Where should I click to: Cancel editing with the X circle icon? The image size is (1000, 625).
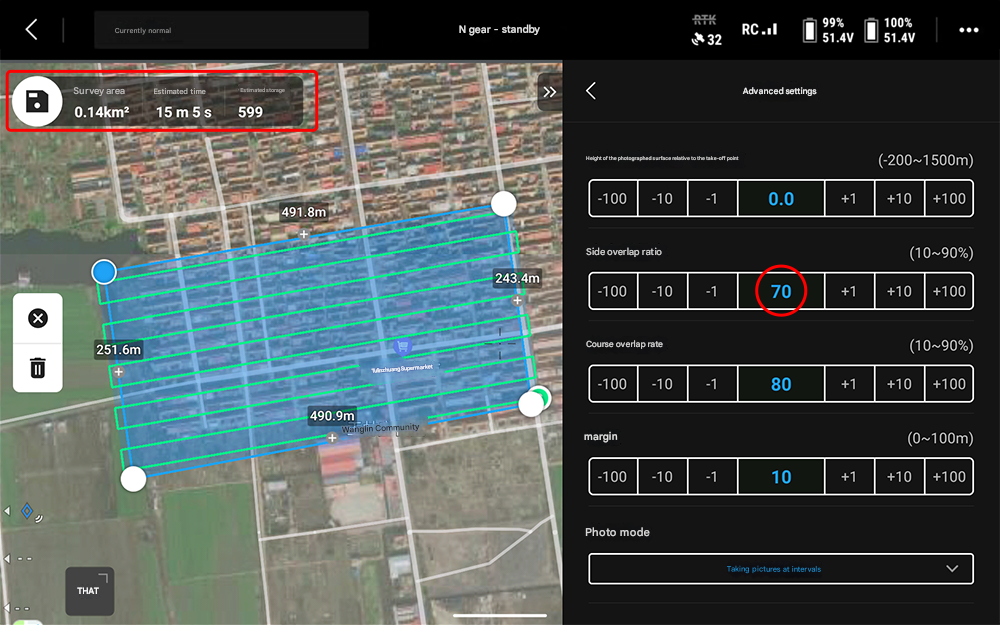[38, 319]
